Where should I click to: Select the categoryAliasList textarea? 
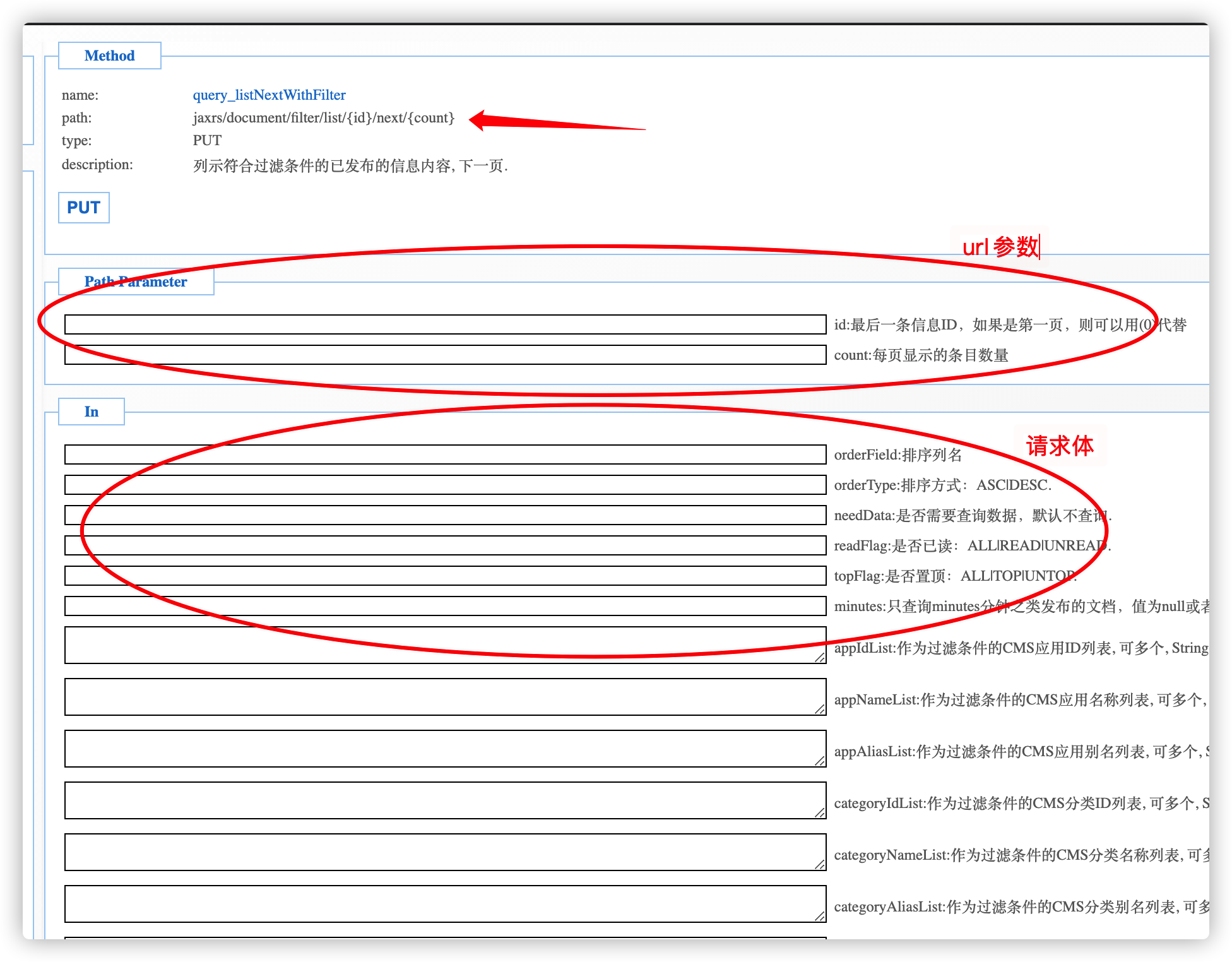[445, 904]
